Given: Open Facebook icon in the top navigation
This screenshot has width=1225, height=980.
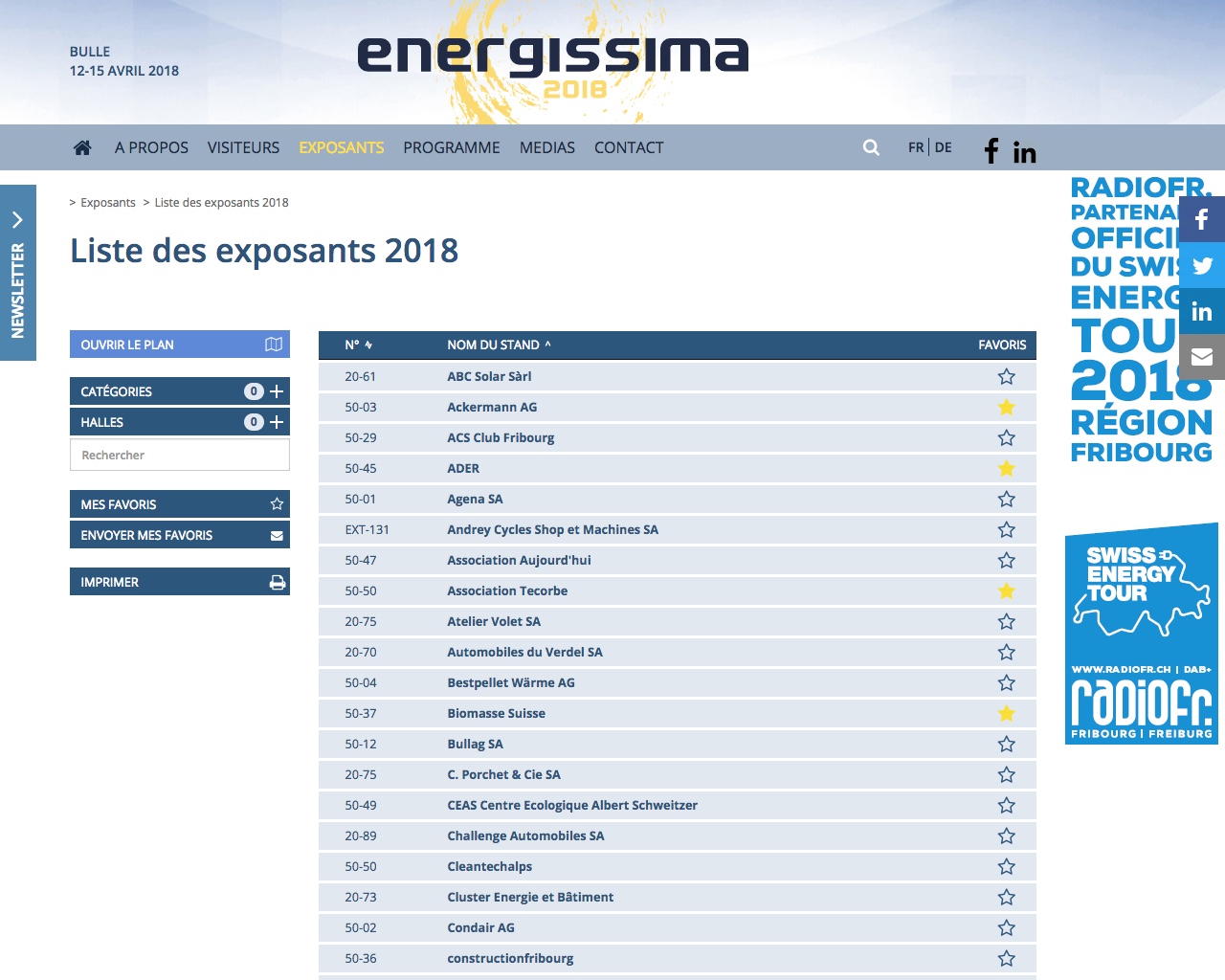Looking at the screenshot, I should pos(991,150).
